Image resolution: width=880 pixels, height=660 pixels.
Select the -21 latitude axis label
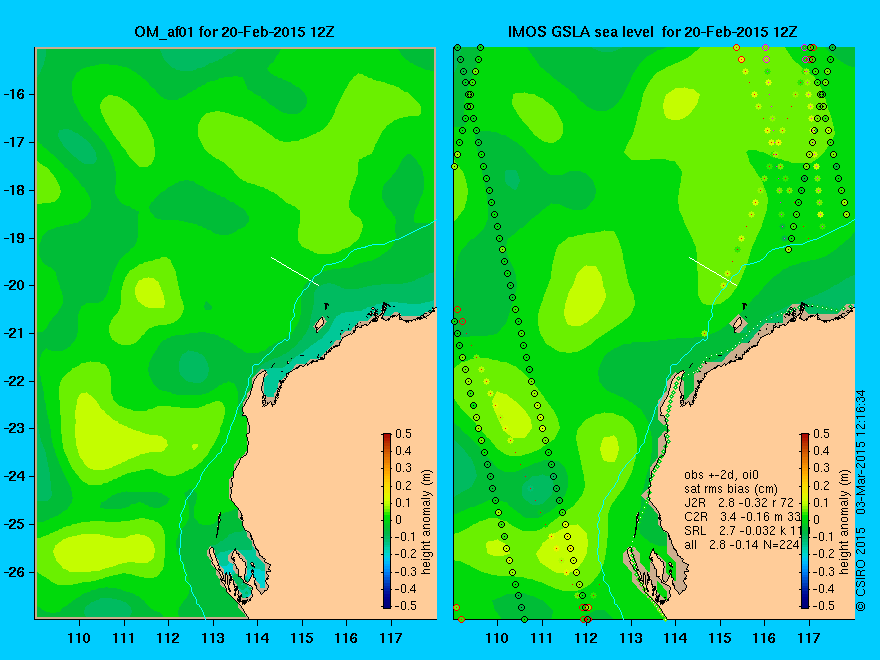(13, 333)
